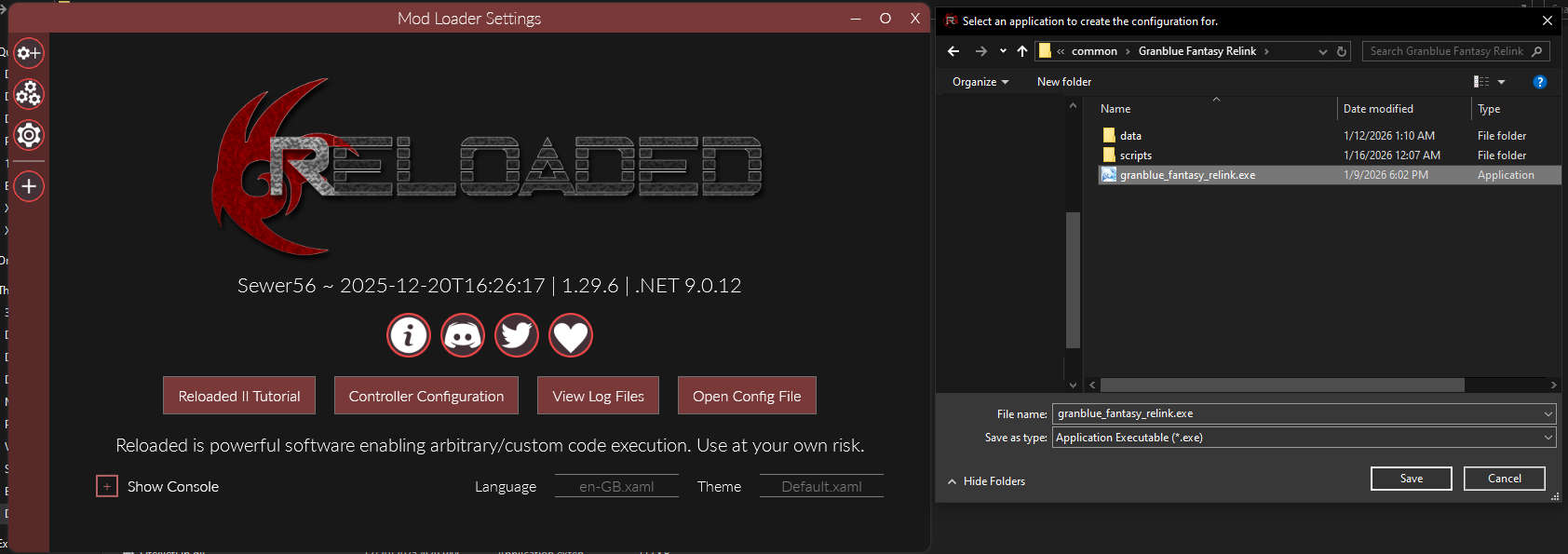Image resolution: width=1568 pixels, height=554 pixels.
Task: Toggle the Show Console checkbox
Action: pos(107,486)
